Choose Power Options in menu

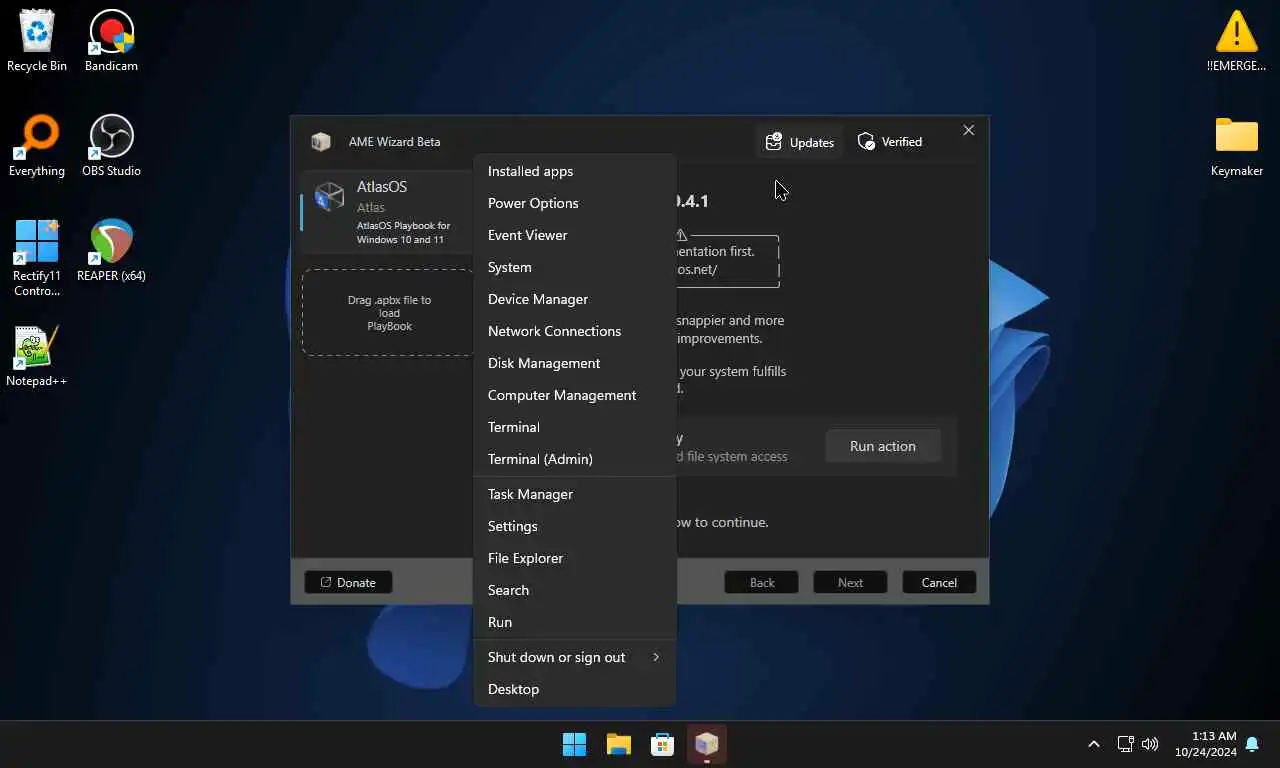click(x=575, y=203)
